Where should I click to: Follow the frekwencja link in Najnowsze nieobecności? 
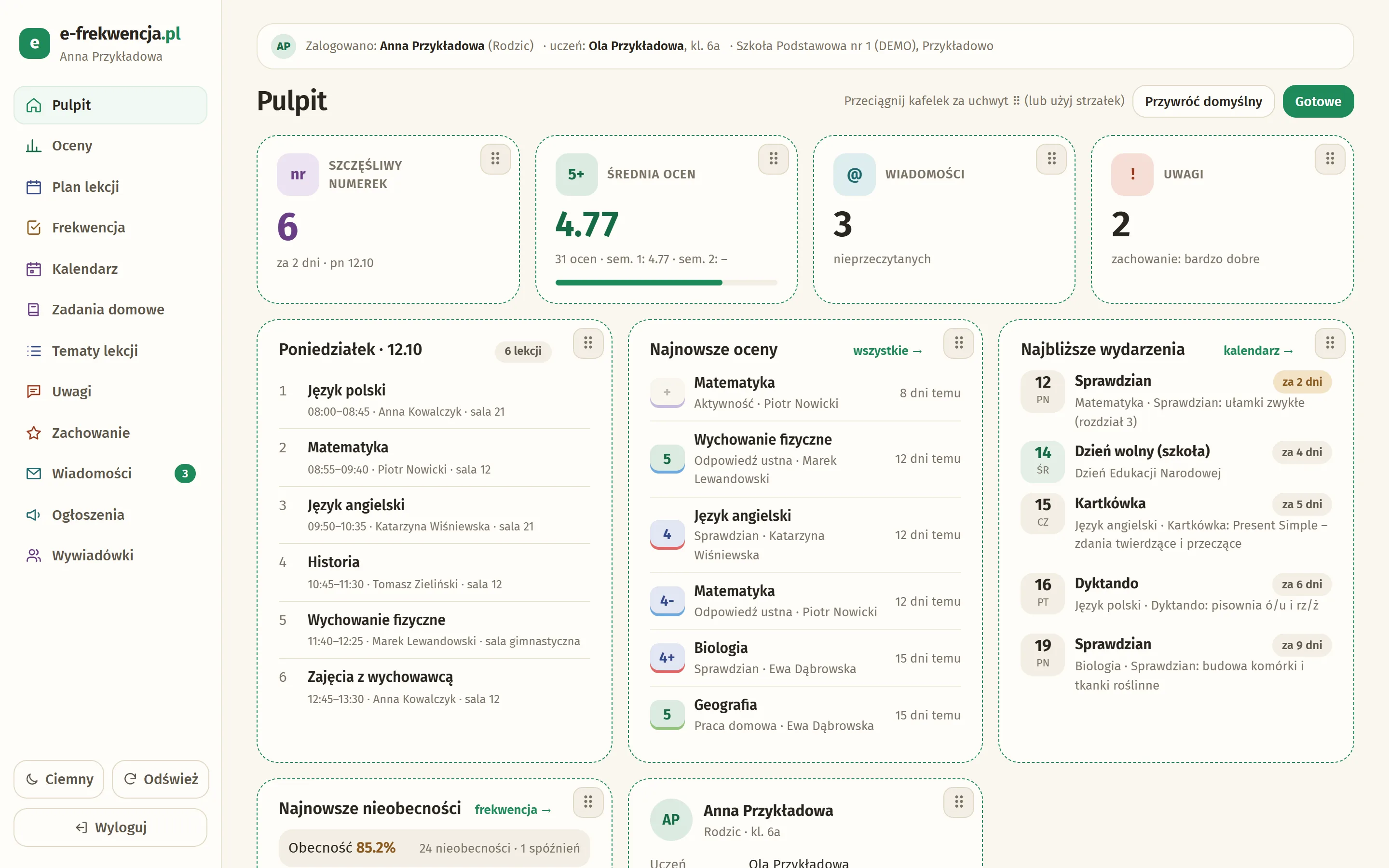click(x=513, y=810)
